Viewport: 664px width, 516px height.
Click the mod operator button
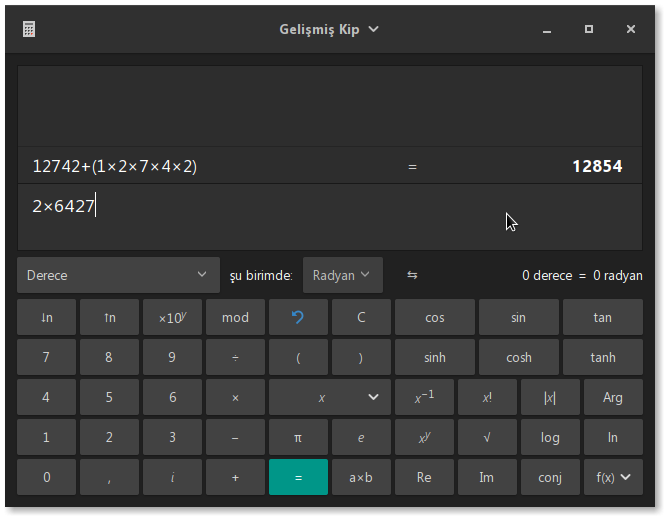coord(235,317)
